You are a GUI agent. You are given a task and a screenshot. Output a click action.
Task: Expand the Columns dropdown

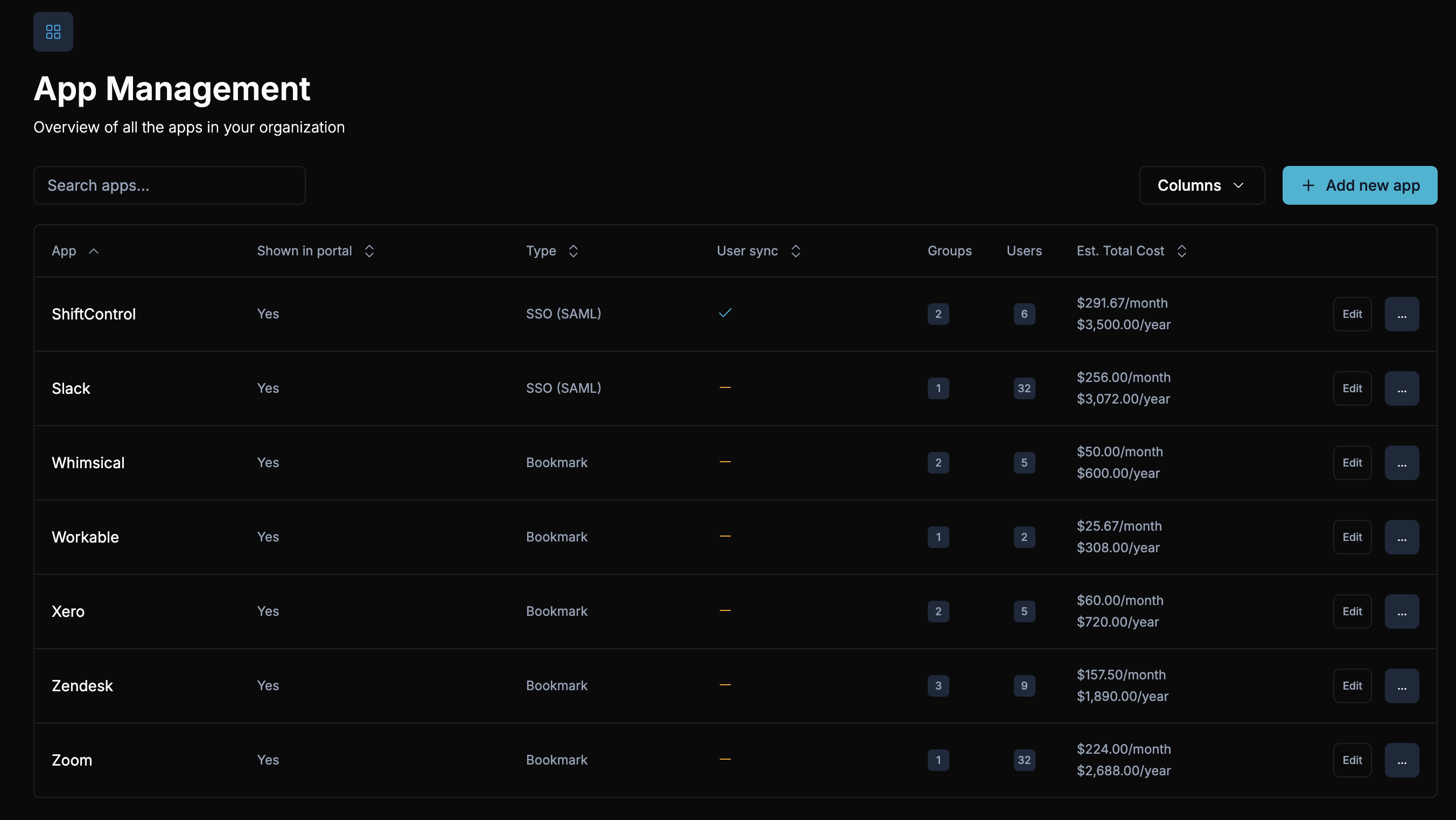(1202, 185)
